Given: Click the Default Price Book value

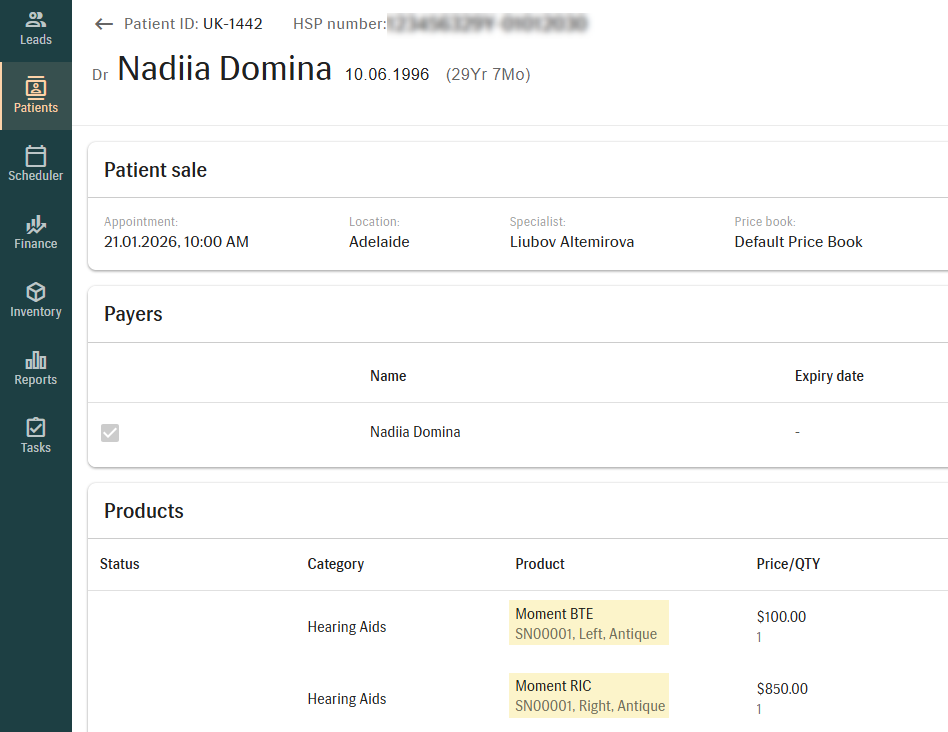Looking at the screenshot, I should pyautogui.click(x=798, y=242).
